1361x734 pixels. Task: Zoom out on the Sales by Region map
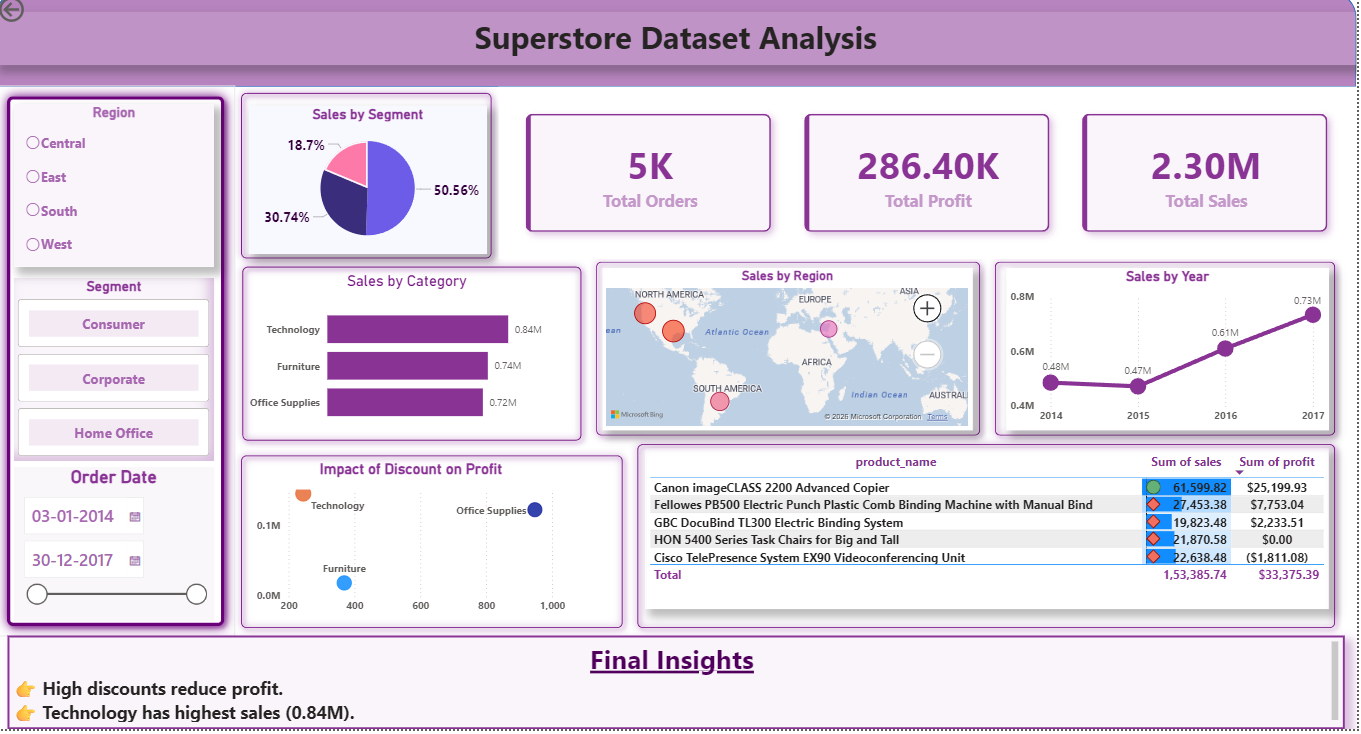pos(927,354)
